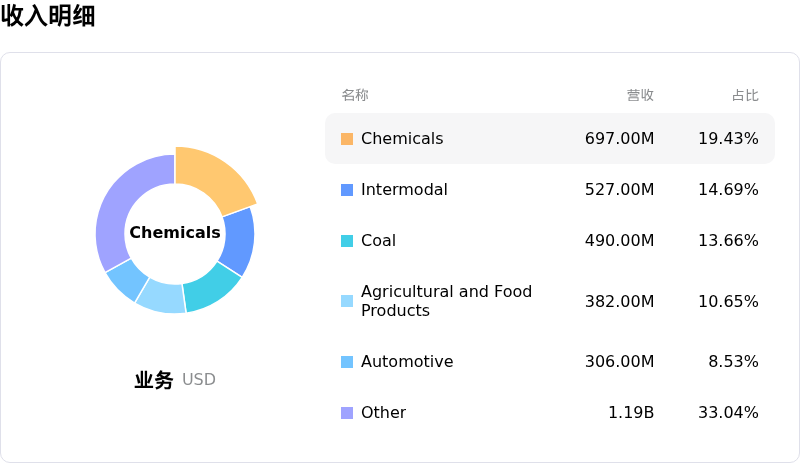Click the 占比 column header
This screenshot has height=463, width=800.
(x=745, y=95)
